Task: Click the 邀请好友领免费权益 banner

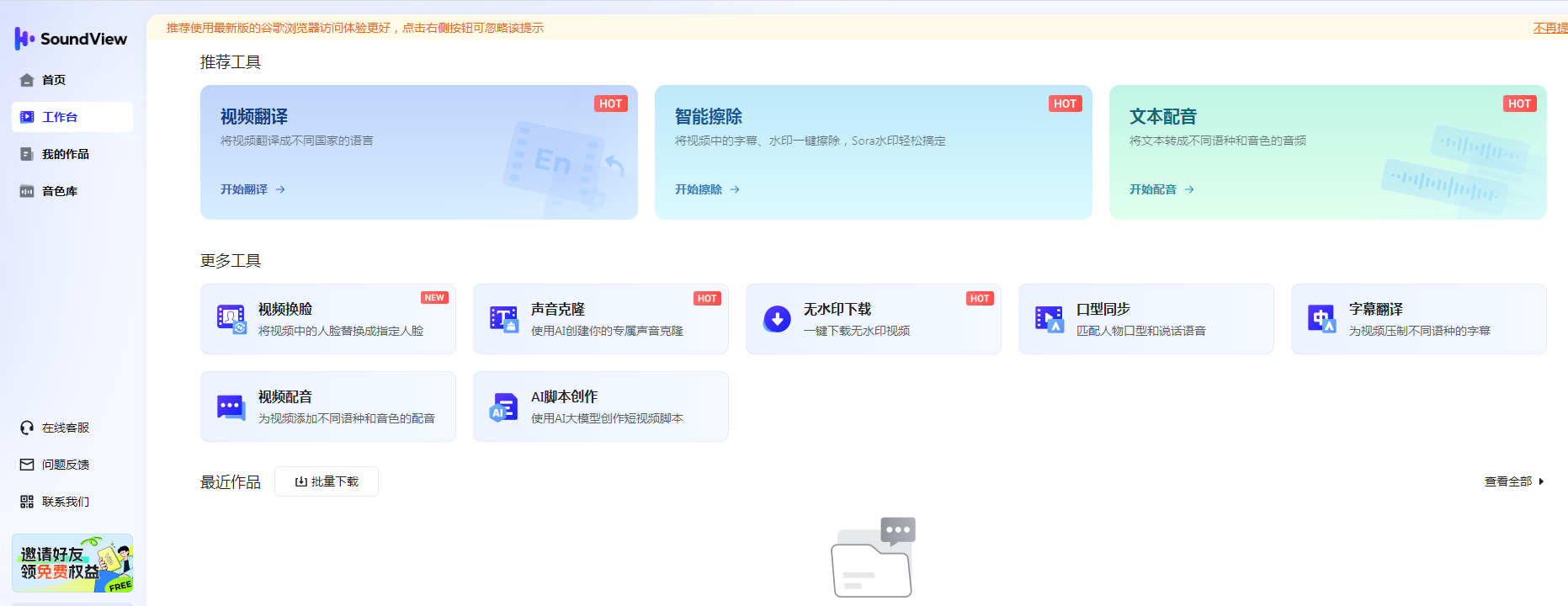Action: pos(72,563)
